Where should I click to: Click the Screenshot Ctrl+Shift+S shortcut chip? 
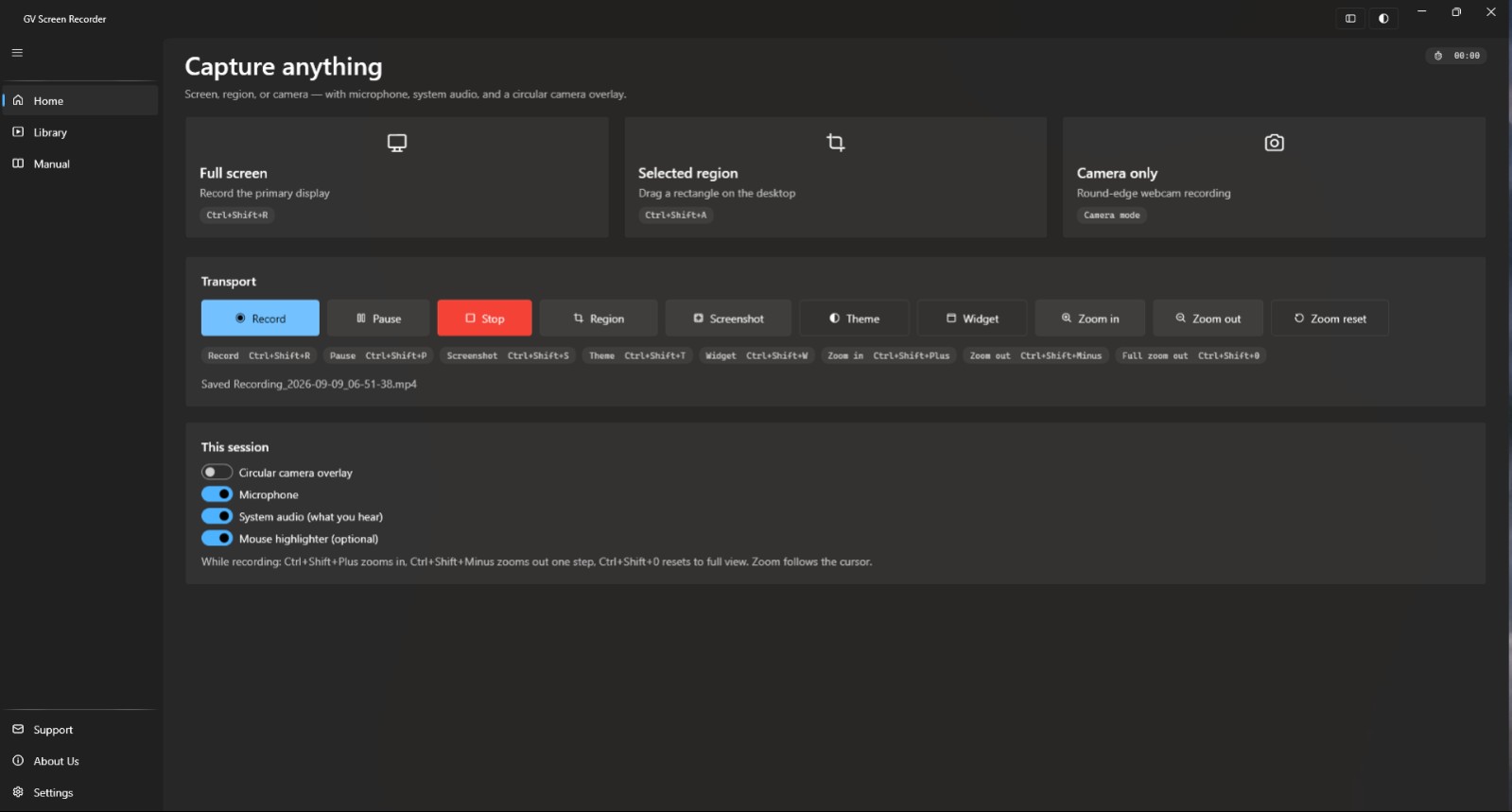508,355
